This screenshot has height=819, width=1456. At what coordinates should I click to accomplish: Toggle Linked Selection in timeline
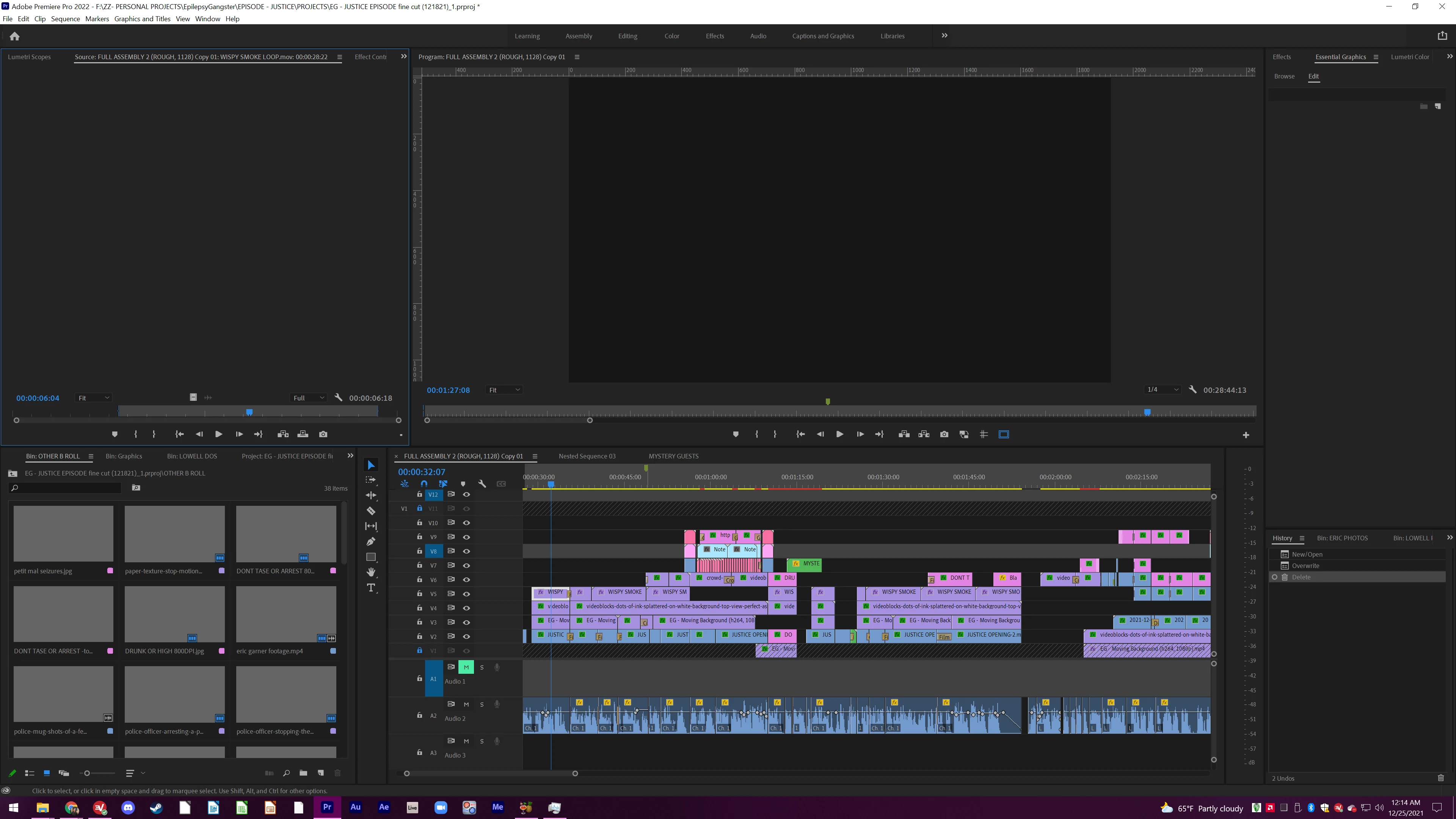[443, 484]
